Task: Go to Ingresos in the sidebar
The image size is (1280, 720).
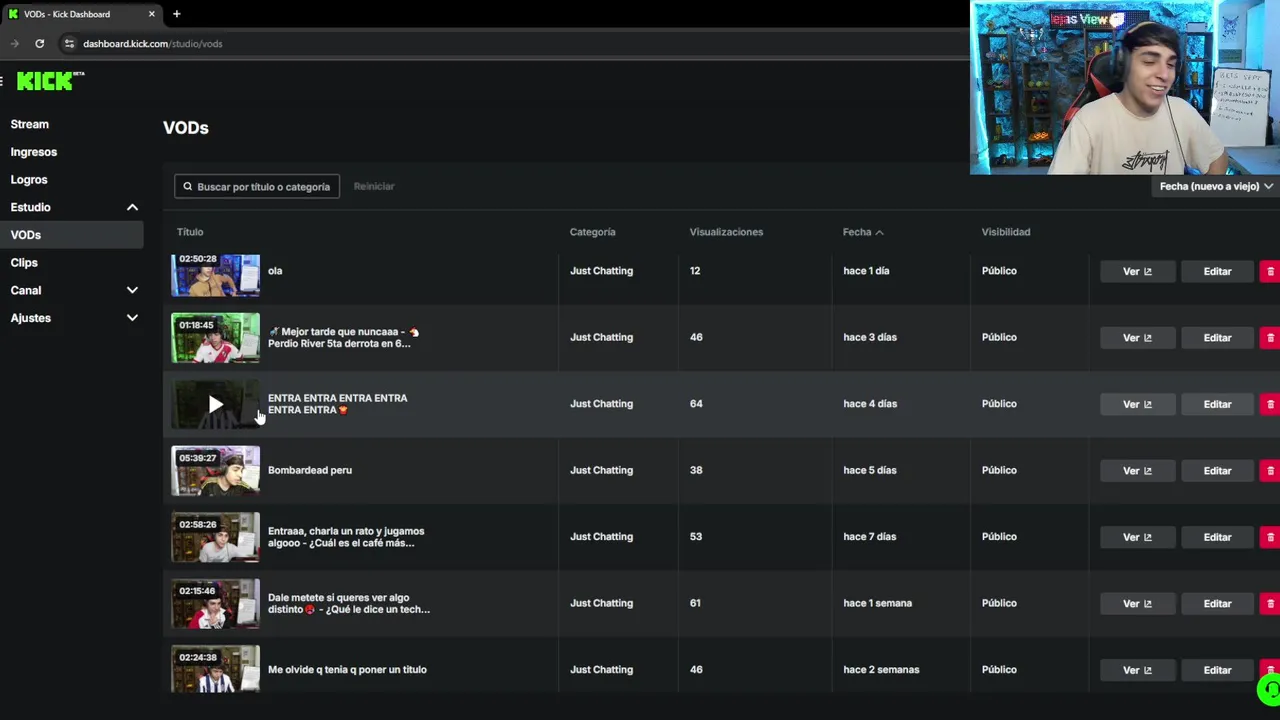Action: 34,152
